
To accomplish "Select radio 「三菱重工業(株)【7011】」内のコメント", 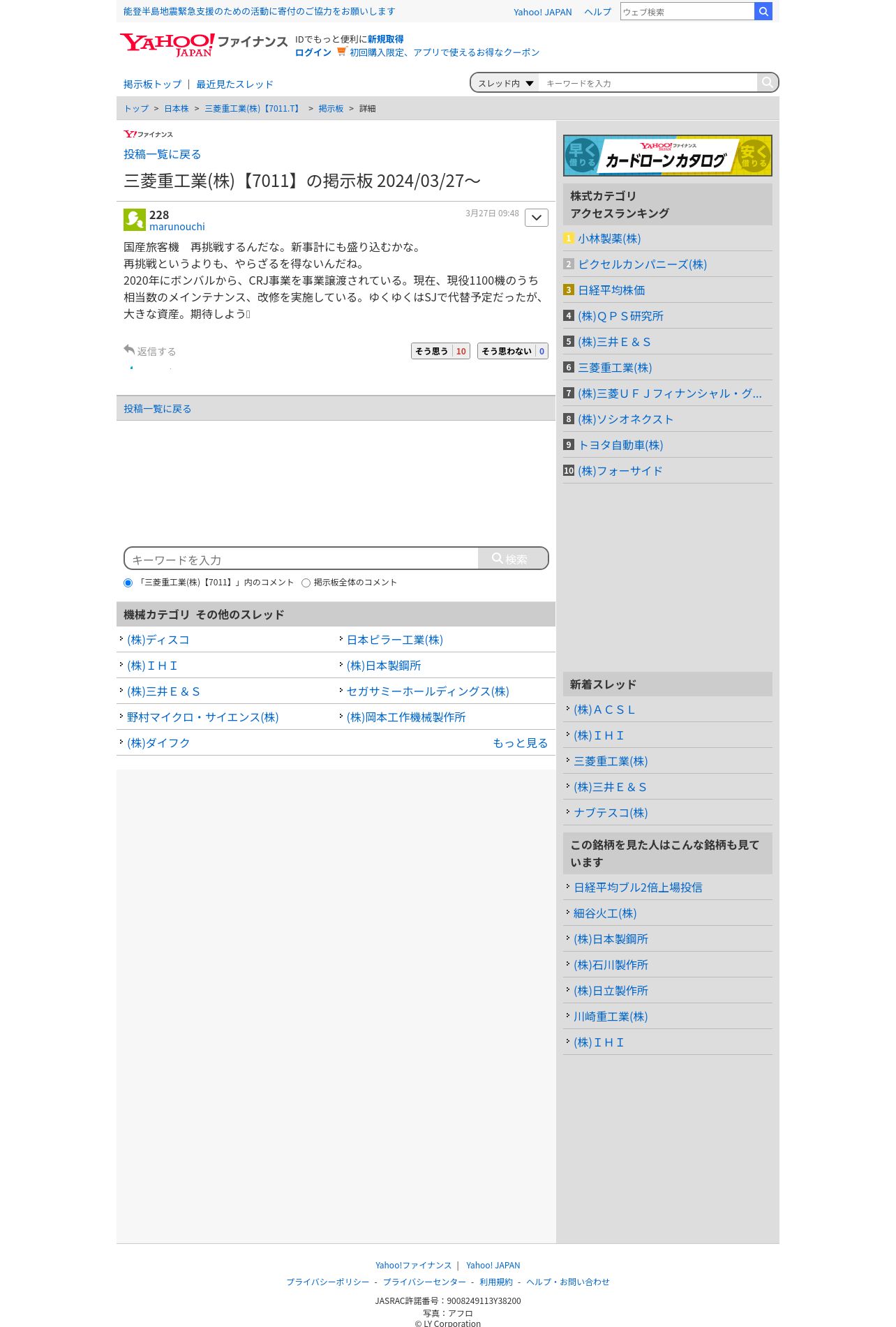I will (x=128, y=583).
